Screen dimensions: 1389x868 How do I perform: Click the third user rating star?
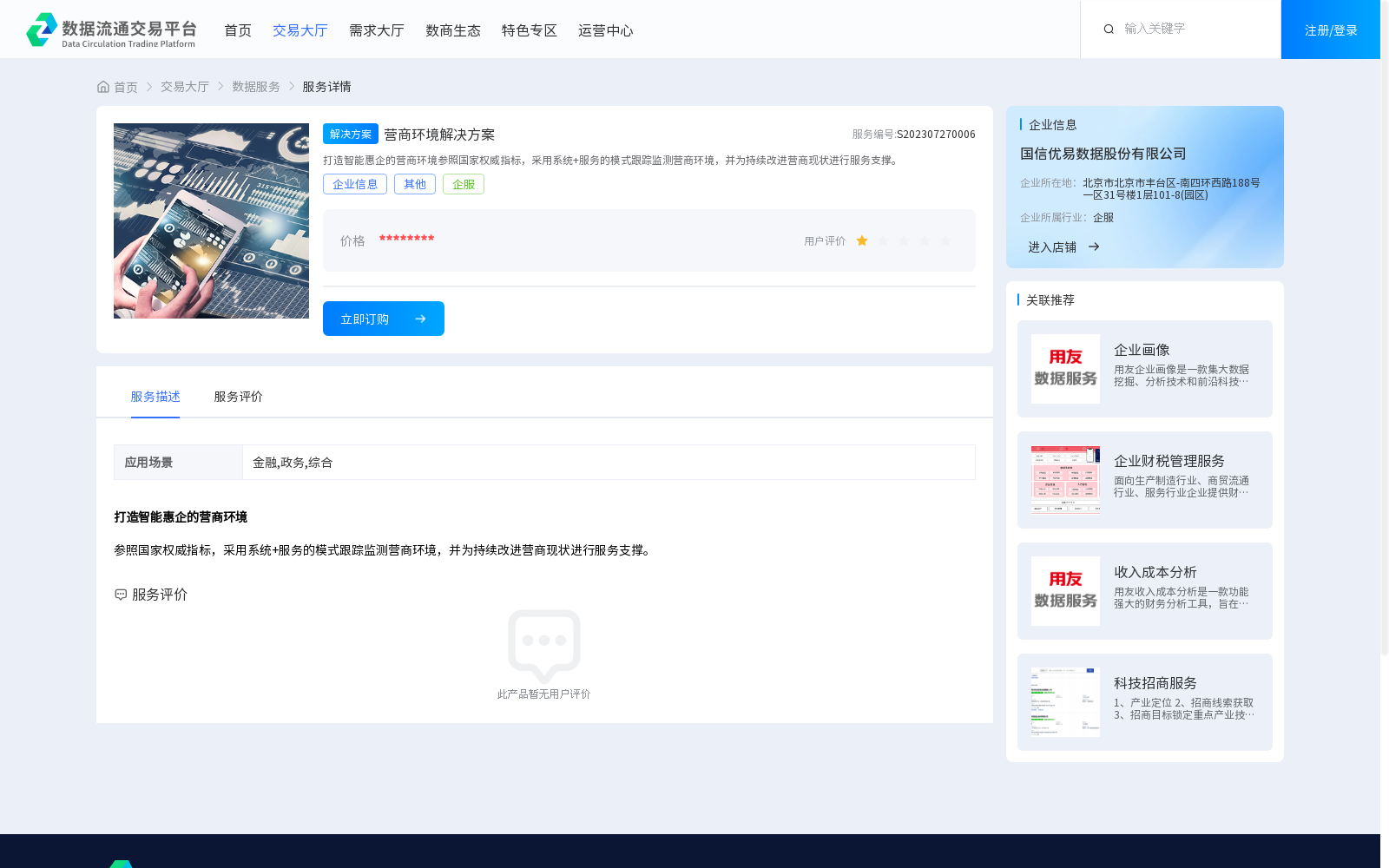pos(904,240)
